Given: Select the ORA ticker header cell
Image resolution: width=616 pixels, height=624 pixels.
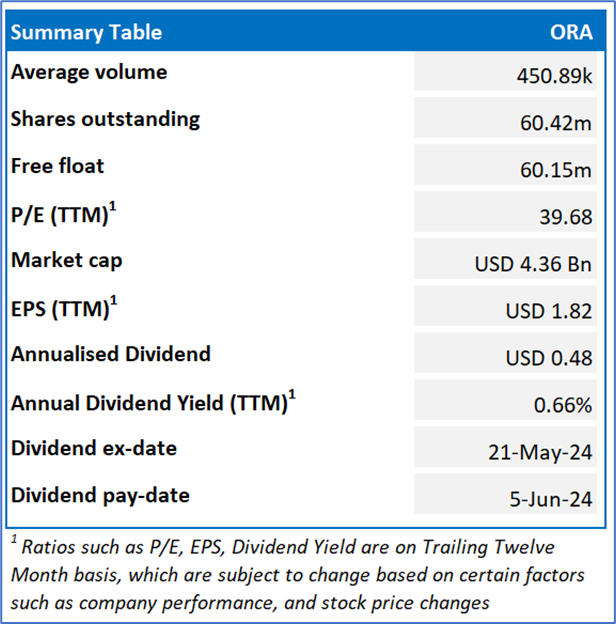Looking at the screenshot, I should pos(571,32).
